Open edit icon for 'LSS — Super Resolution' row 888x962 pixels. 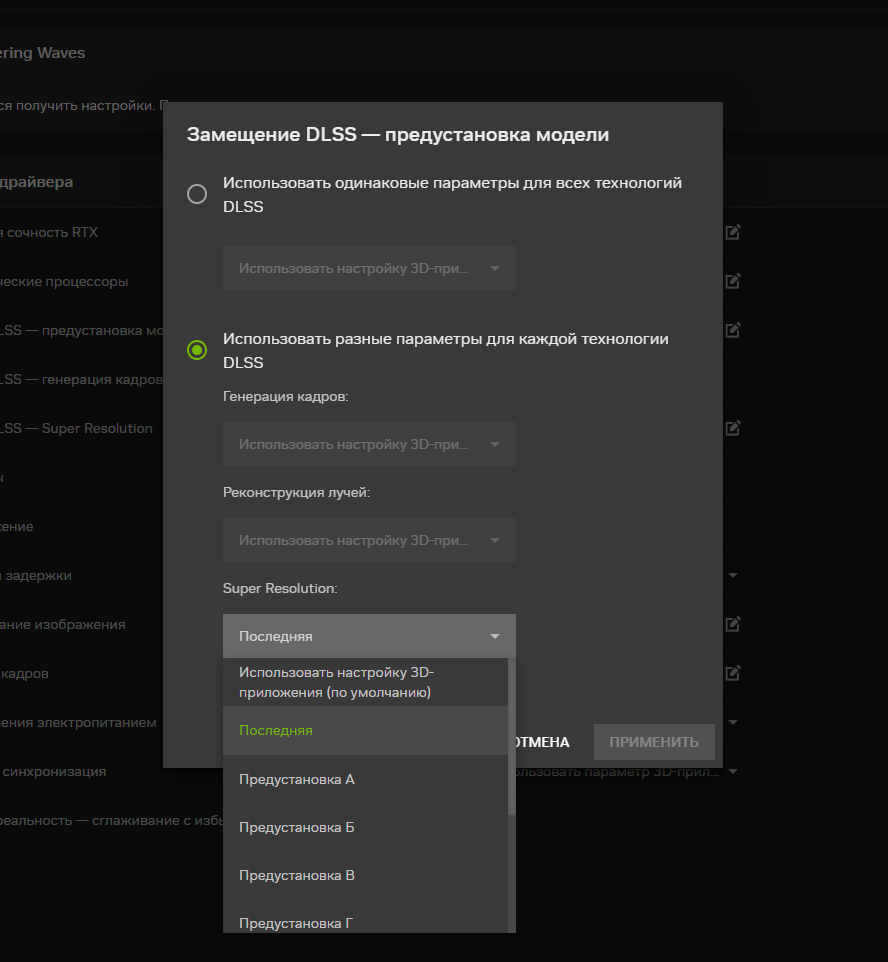click(x=733, y=428)
